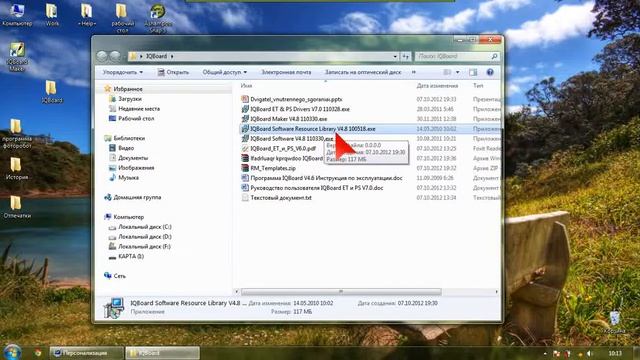Open Explorer help question mark icon
This screenshot has height=360, width=640.
tap(490, 72)
